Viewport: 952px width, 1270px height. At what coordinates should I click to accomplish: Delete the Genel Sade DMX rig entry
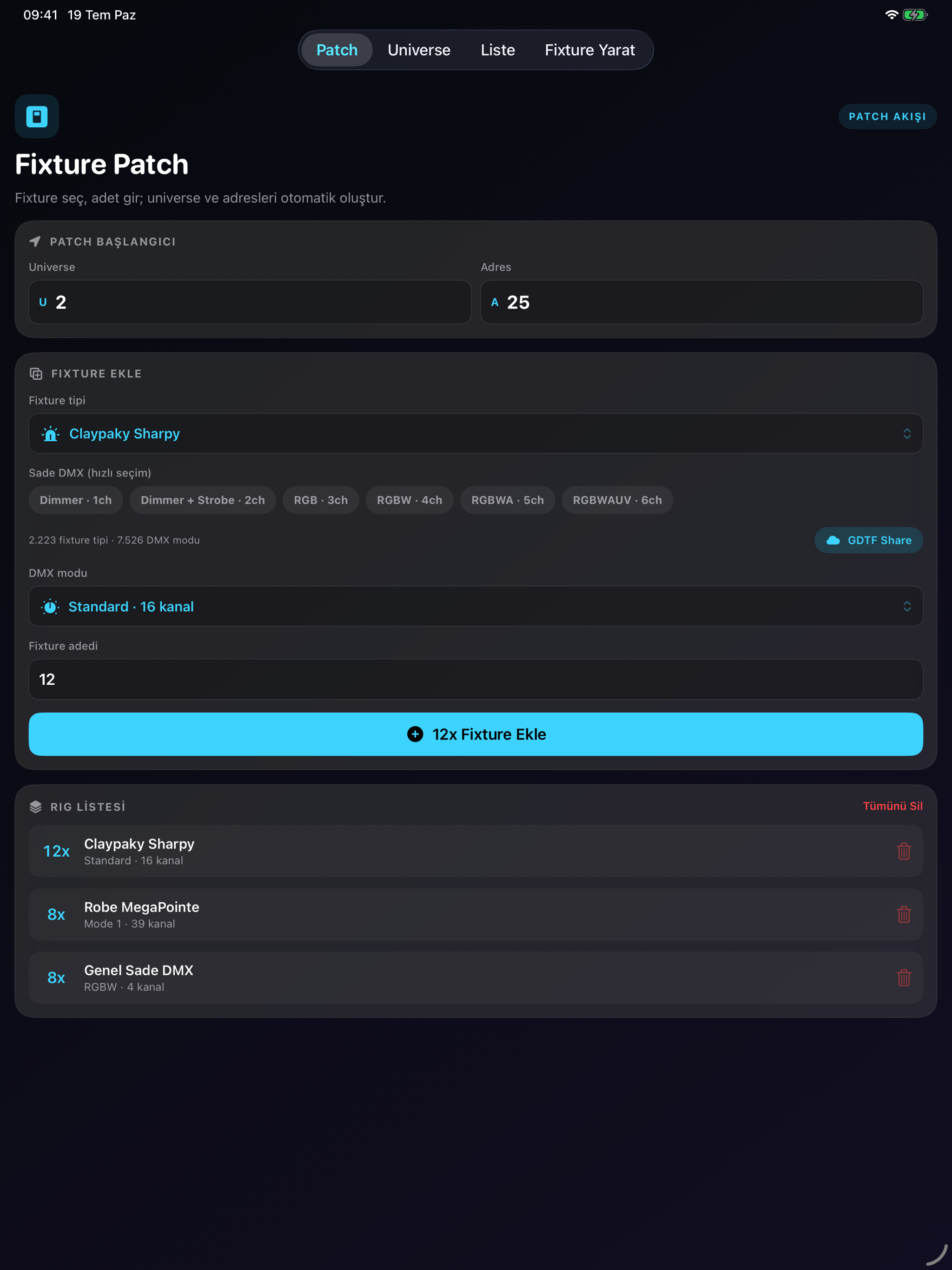click(904, 977)
